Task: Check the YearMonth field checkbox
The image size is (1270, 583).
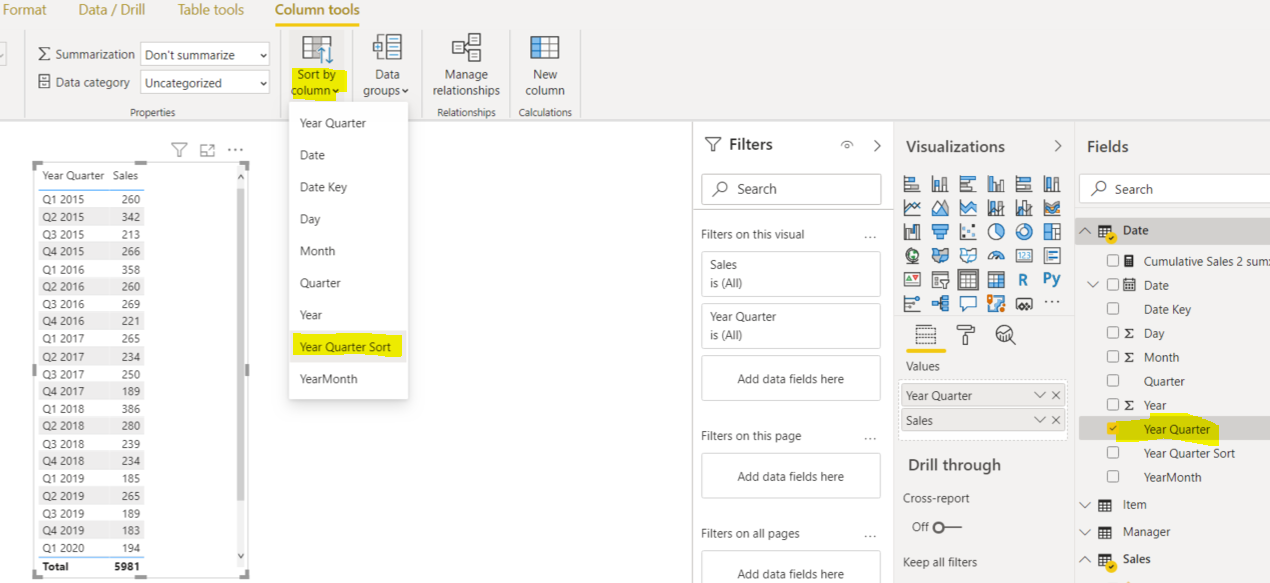Action: 1113,477
